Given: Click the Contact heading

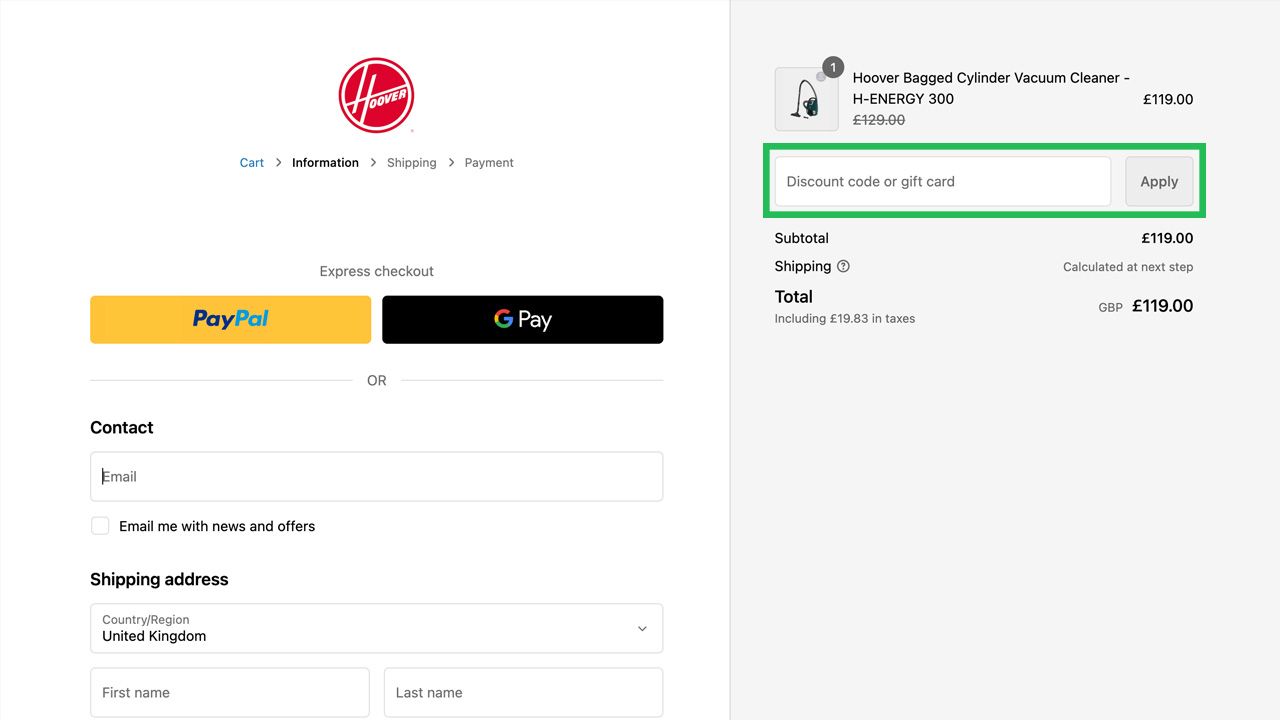Looking at the screenshot, I should (x=122, y=427).
